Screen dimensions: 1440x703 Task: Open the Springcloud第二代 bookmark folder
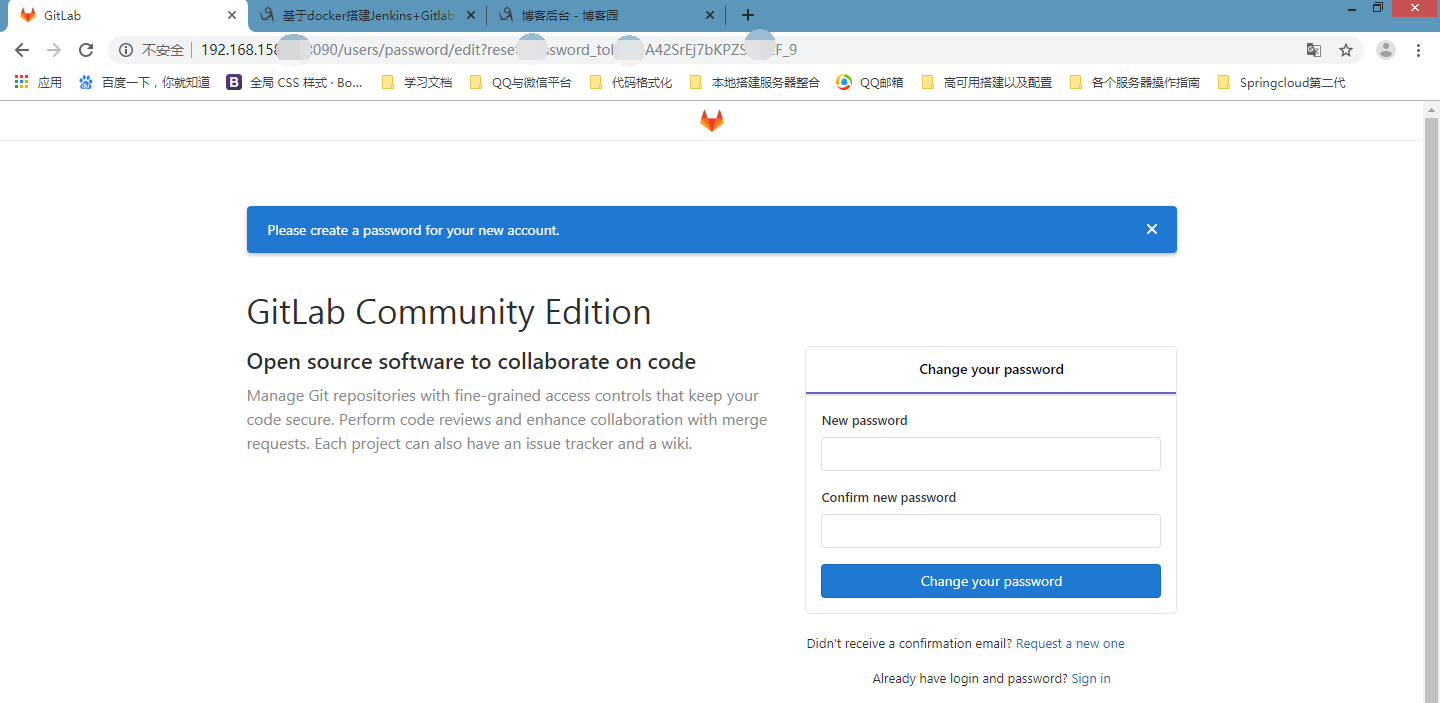tap(1282, 82)
